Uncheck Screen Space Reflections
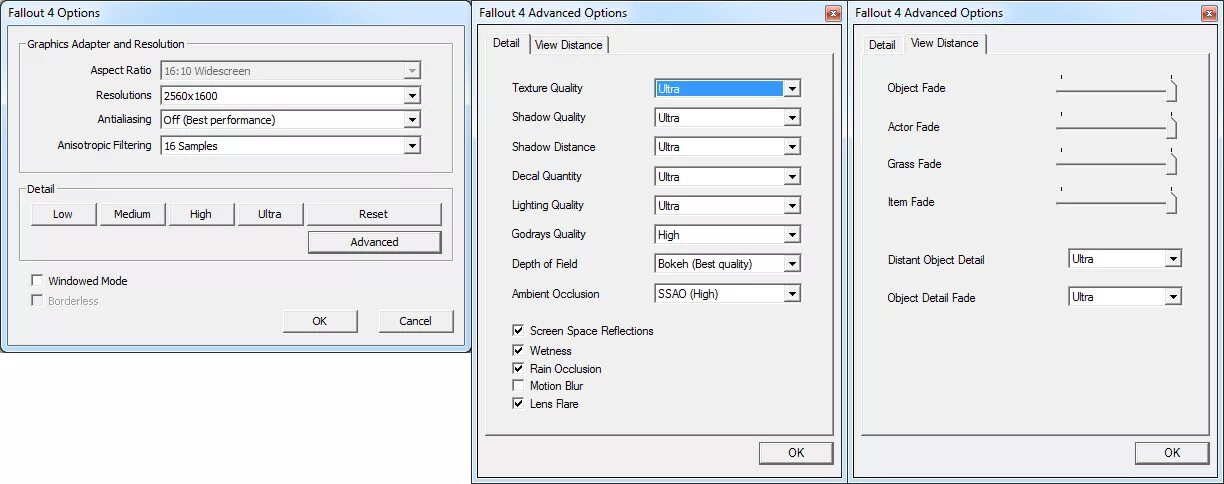The image size is (1224, 484). click(x=518, y=330)
